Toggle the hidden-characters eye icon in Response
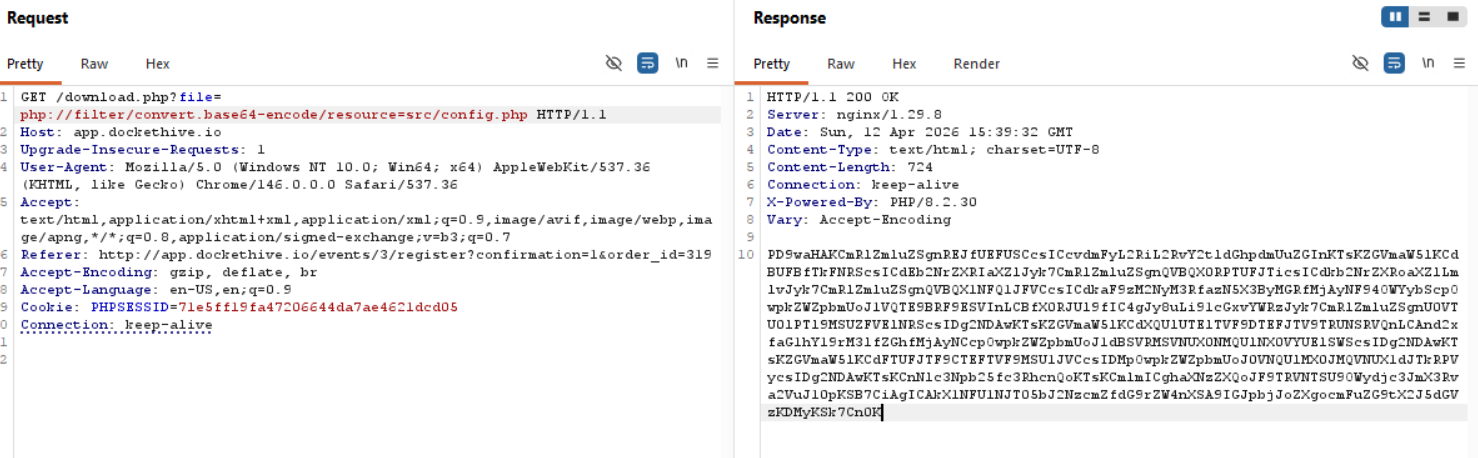 pyautogui.click(x=1360, y=63)
